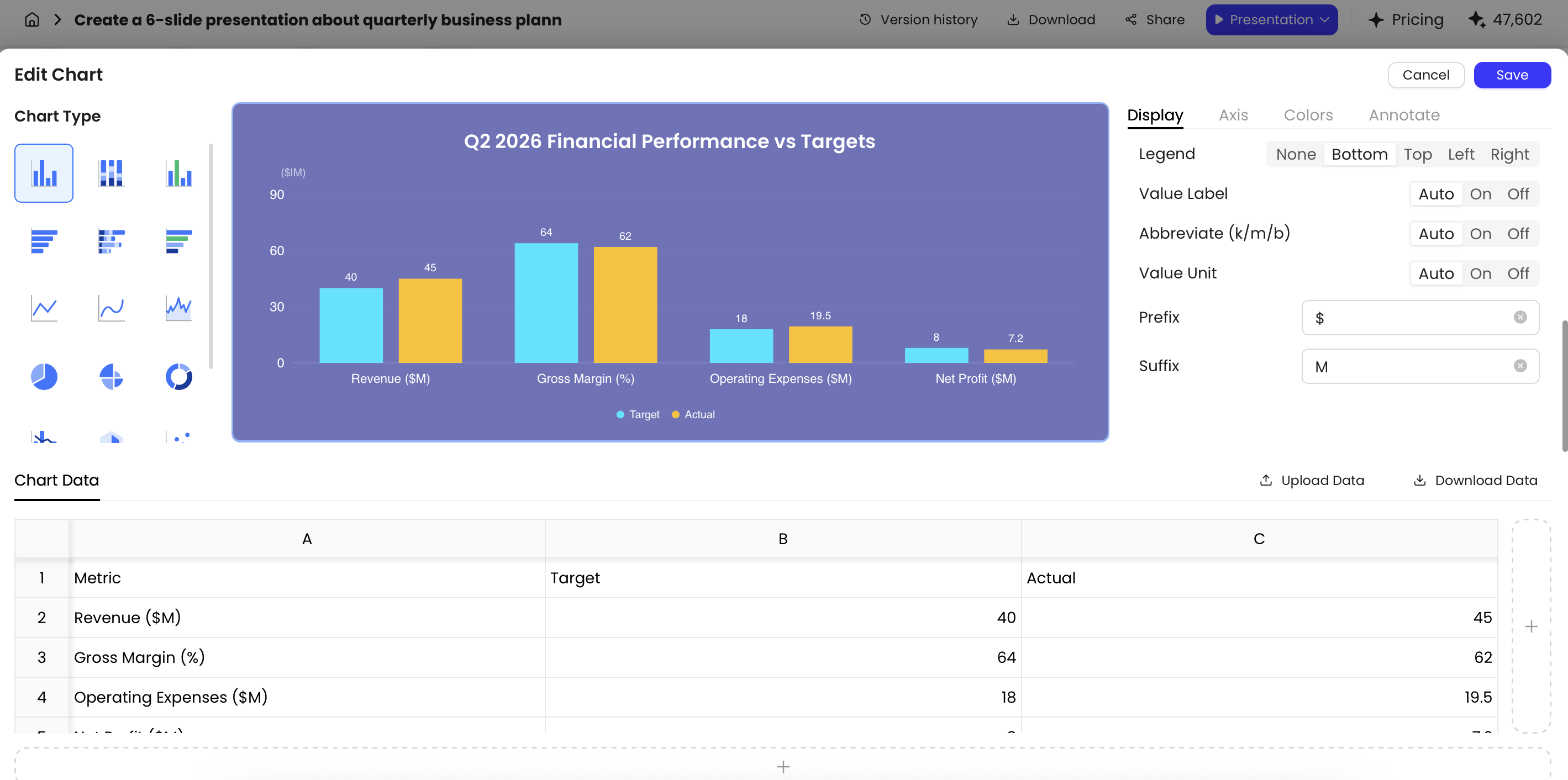Viewport: 1568px width, 780px height.
Task: Select column B header
Action: [783, 539]
